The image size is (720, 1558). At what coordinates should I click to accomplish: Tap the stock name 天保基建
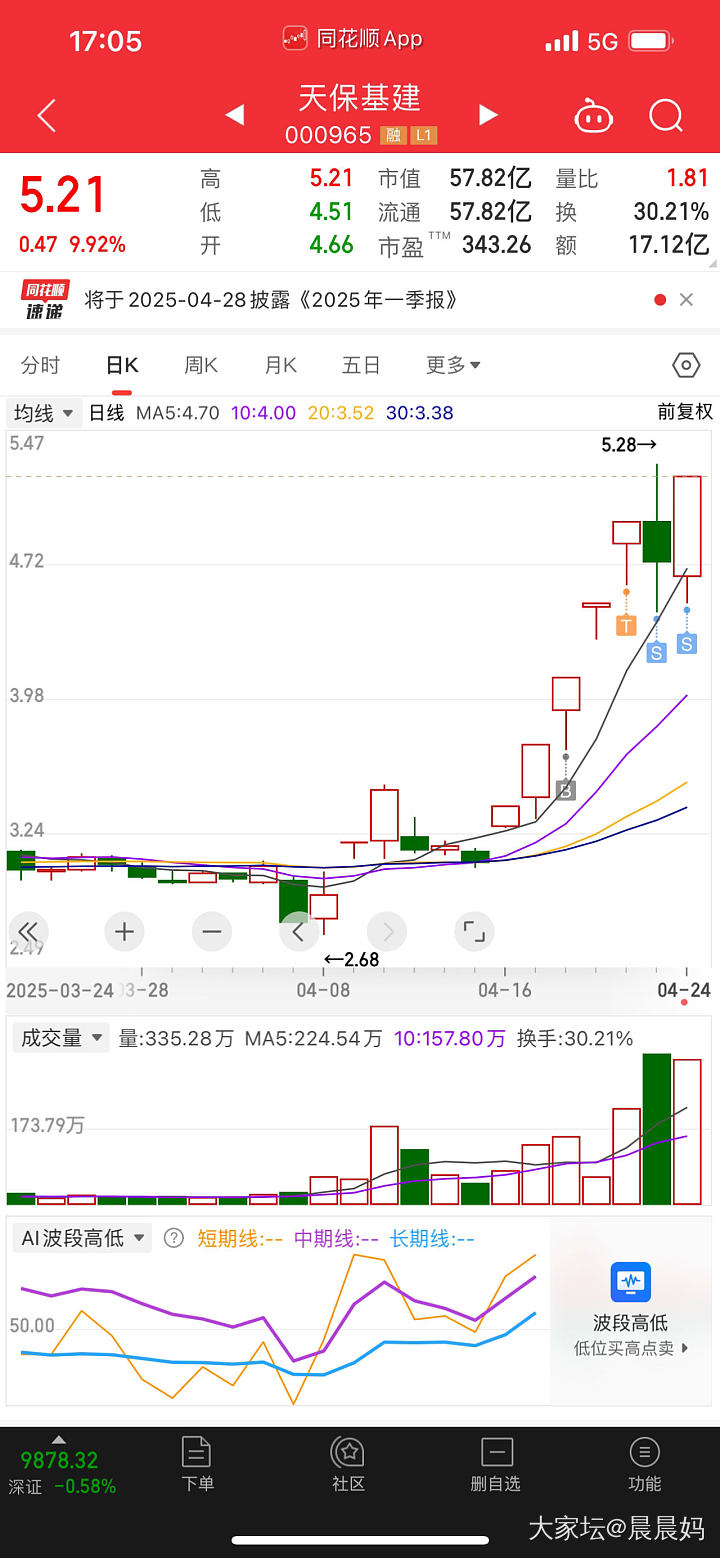pyautogui.click(x=360, y=98)
